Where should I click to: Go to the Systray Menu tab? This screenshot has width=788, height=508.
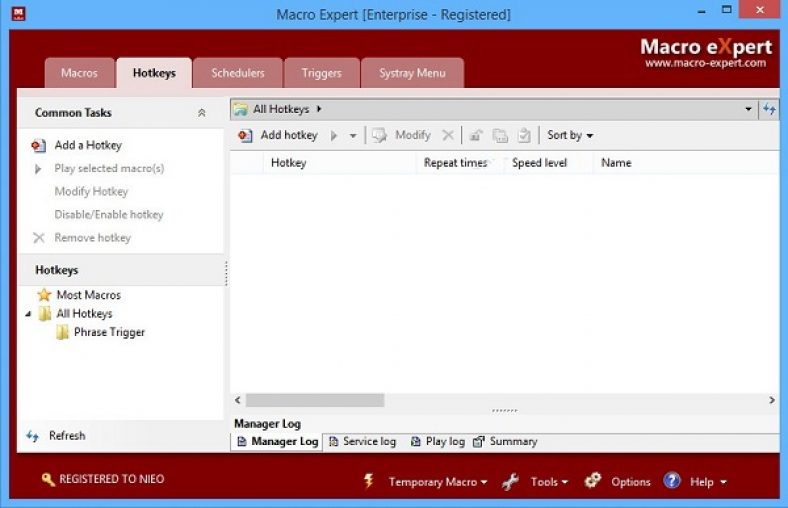pyautogui.click(x=412, y=73)
